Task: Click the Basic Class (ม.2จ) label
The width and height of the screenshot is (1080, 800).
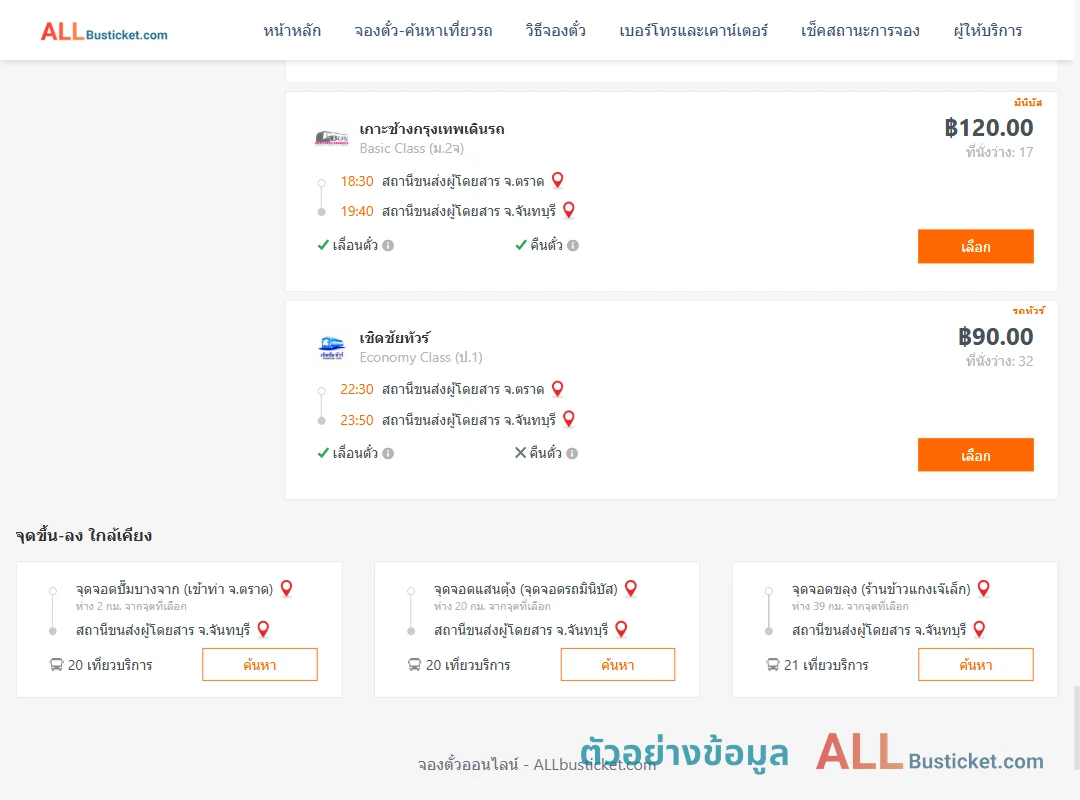Action: click(412, 148)
